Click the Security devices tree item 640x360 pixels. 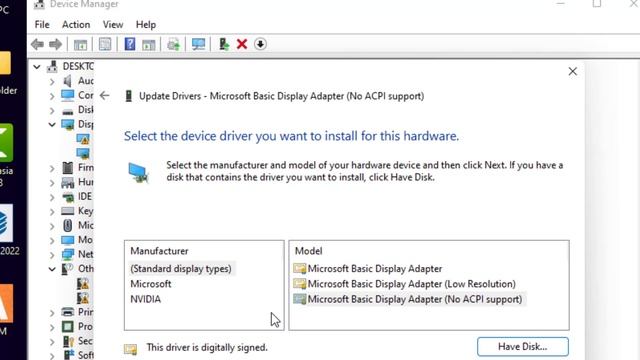pyautogui.click(x=78, y=341)
